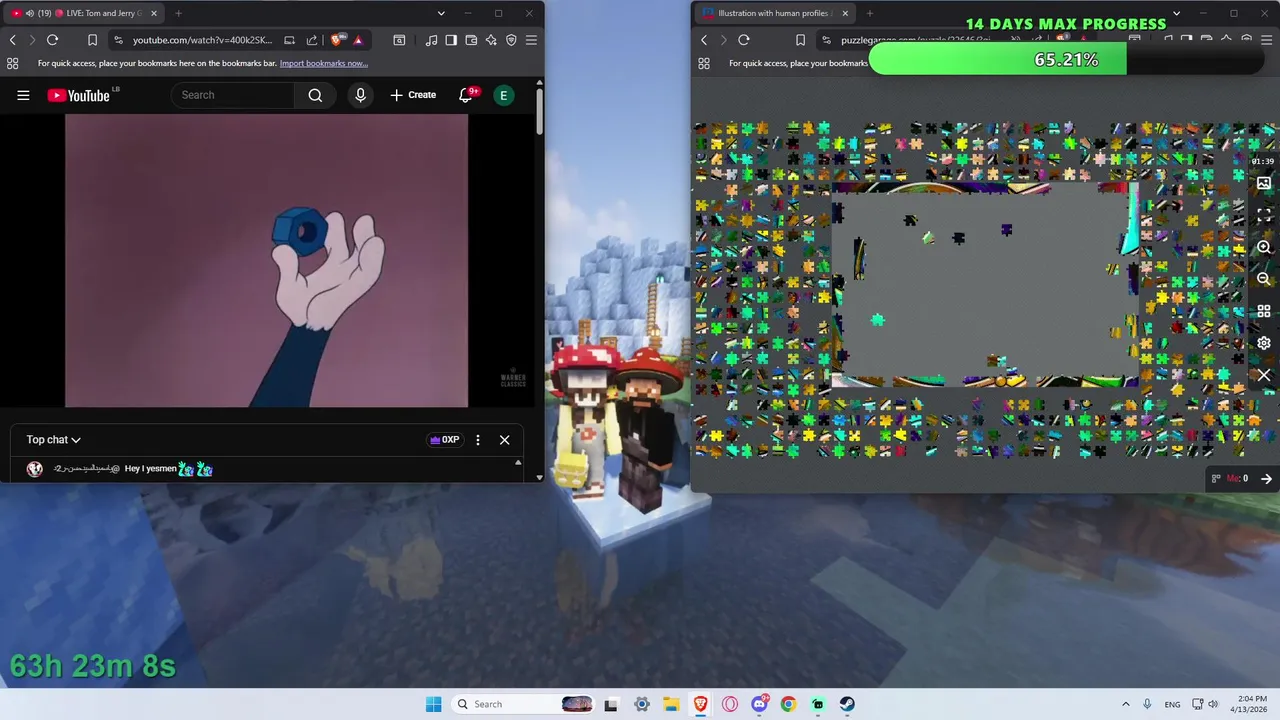Screen dimensions: 1280x720
Task: Show hidden system tray icons
Action: pyautogui.click(x=1126, y=704)
